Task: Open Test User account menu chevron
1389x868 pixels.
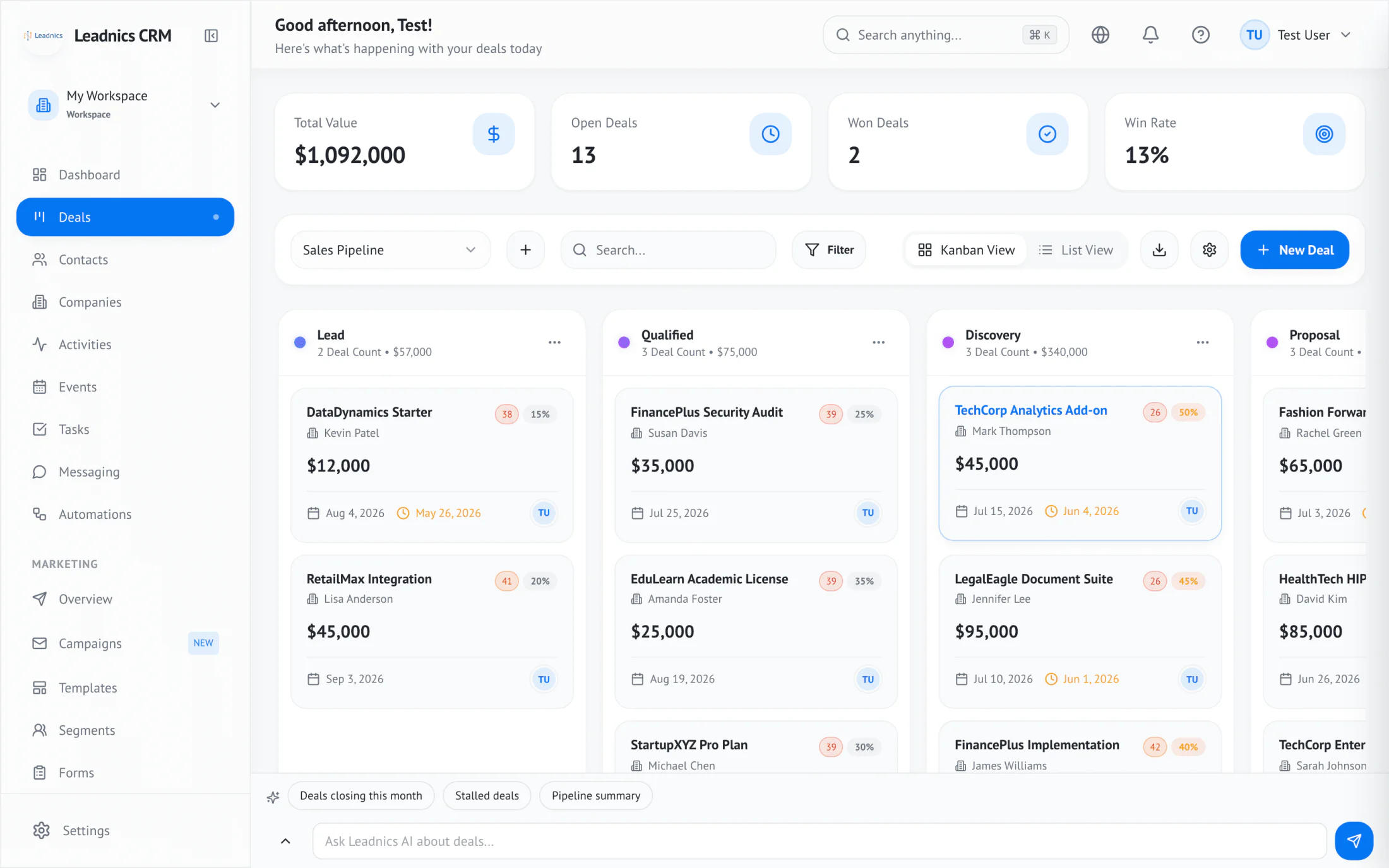Action: (x=1345, y=35)
